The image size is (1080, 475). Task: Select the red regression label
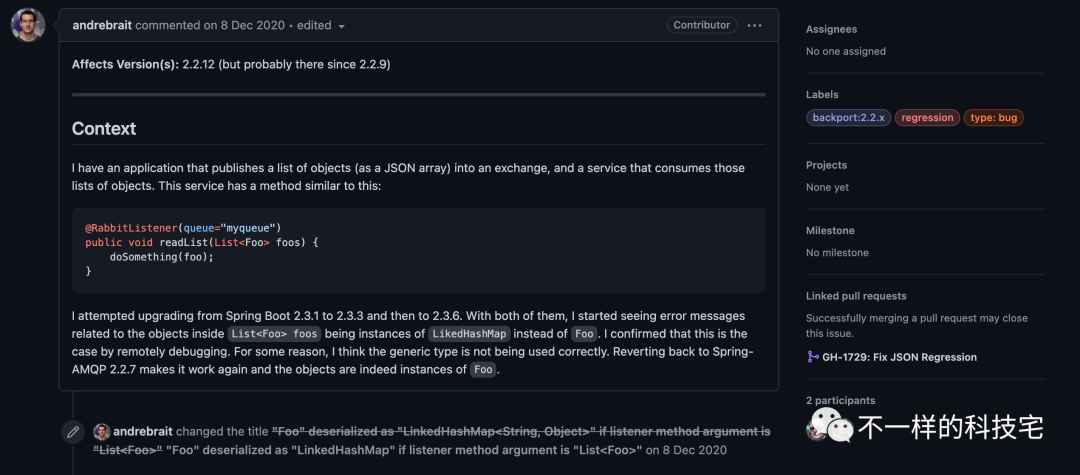[927, 118]
